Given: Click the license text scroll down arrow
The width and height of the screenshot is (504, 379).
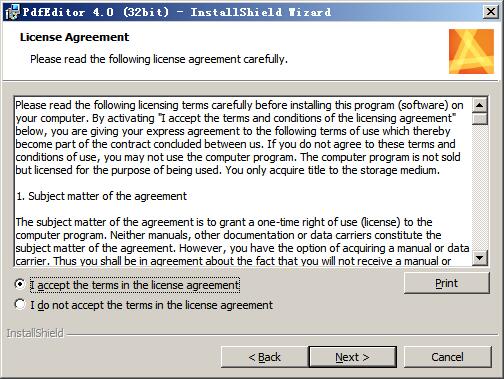Looking at the screenshot, I should point(480,257).
